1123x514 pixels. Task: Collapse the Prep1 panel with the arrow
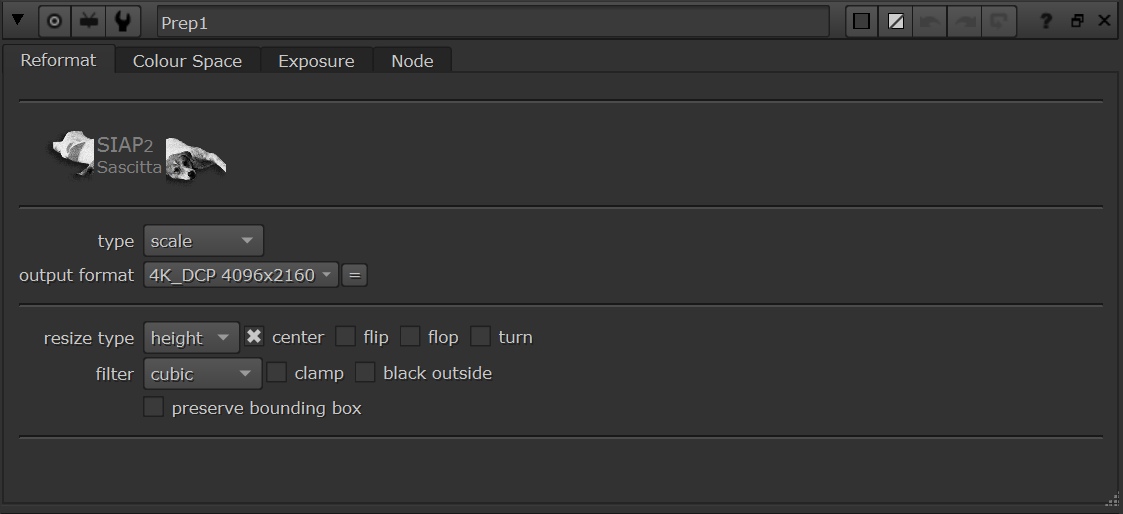click(x=18, y=21)
